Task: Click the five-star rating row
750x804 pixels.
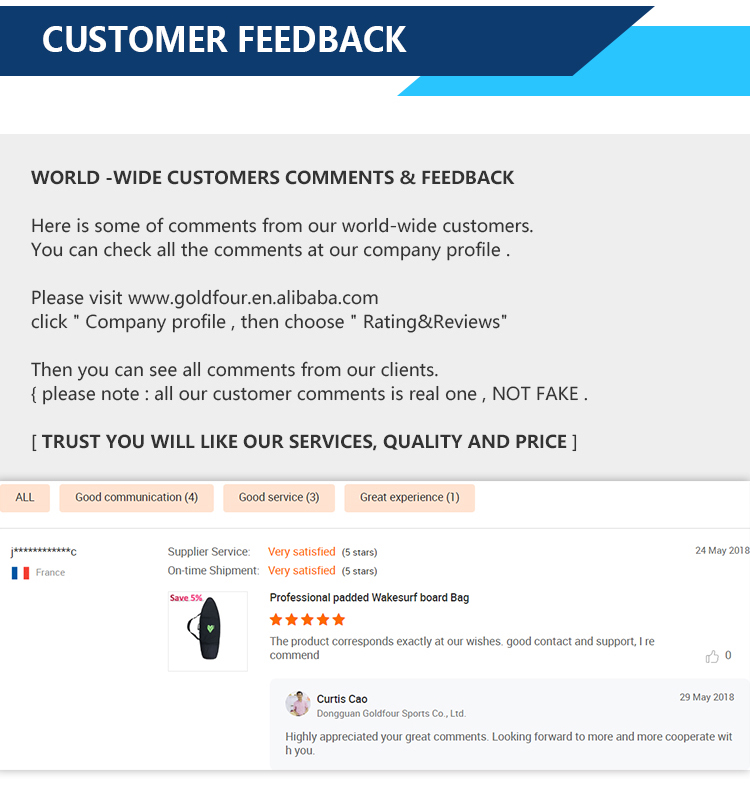Action: pyautogui.click(x=308, y=620)
